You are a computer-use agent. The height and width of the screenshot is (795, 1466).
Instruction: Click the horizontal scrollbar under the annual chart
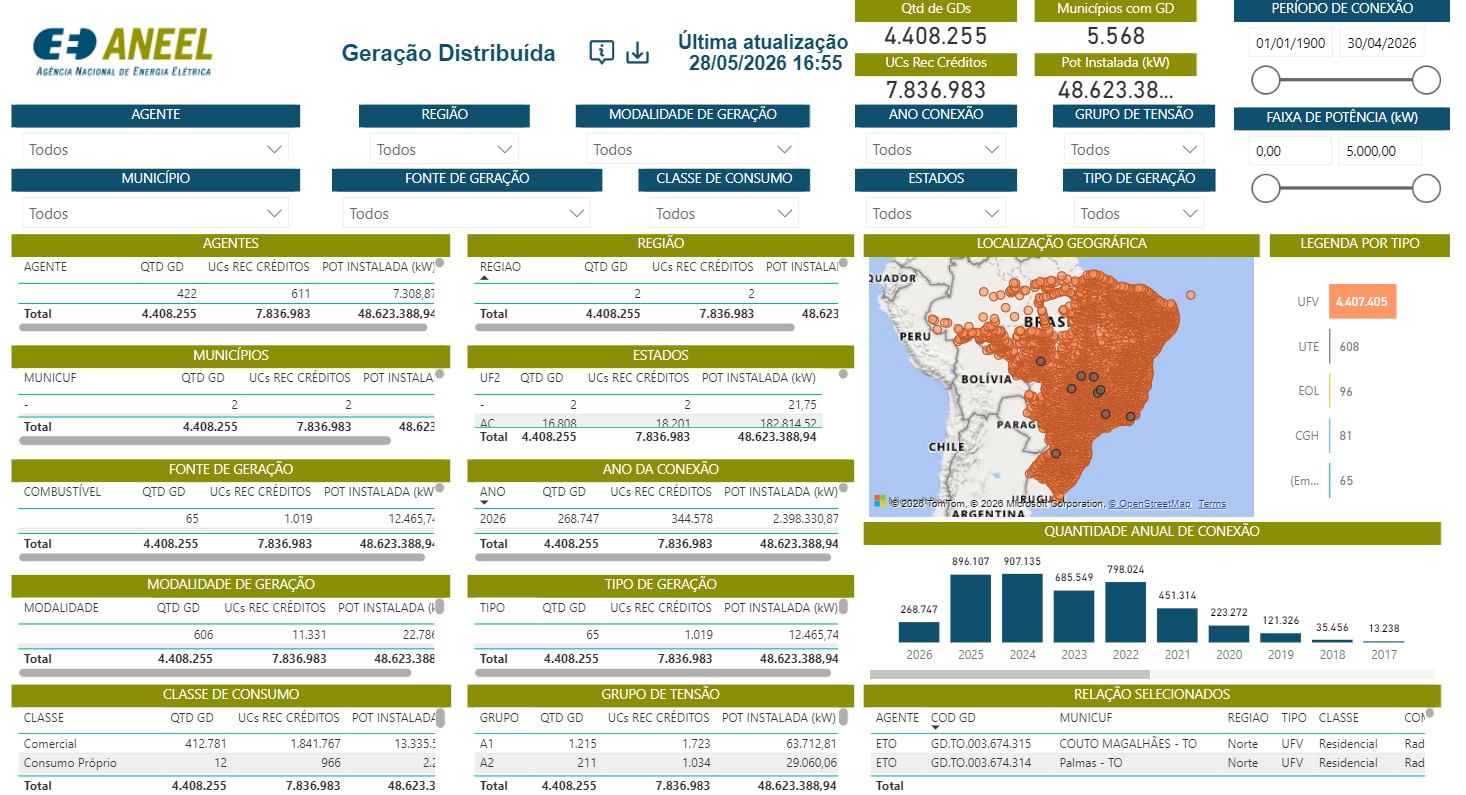1010,675
